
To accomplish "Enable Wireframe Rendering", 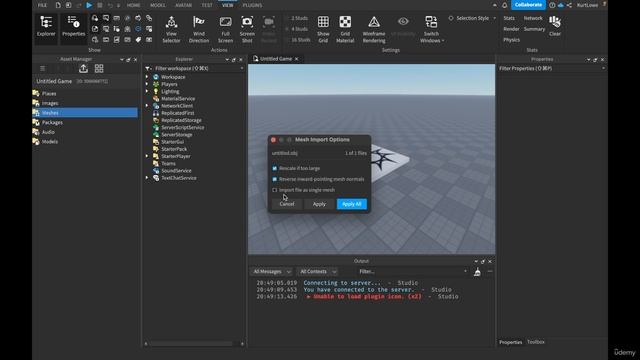I will [x=374, y=29].
